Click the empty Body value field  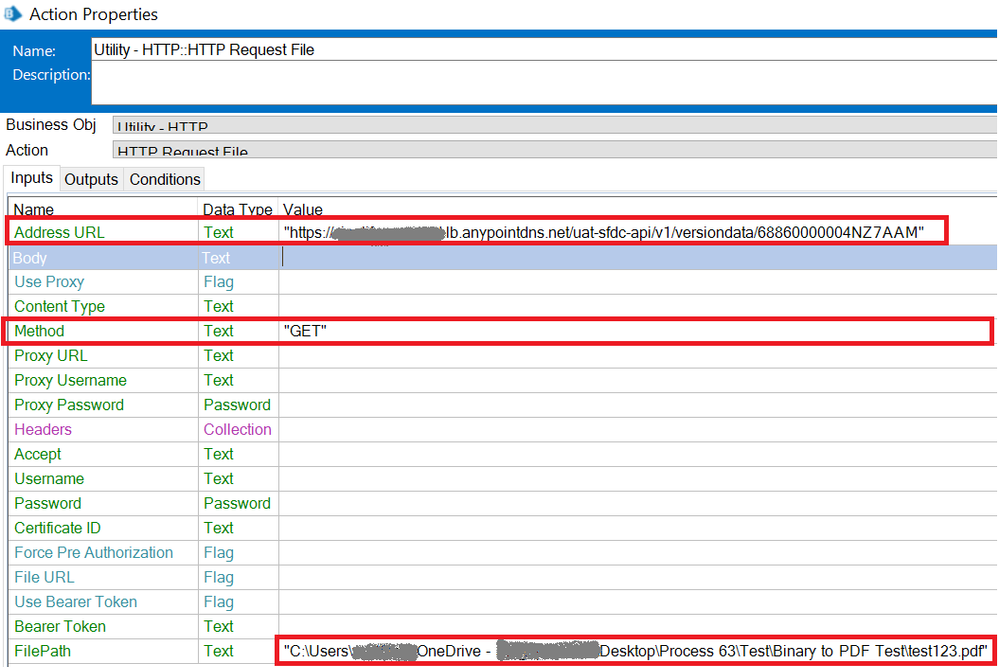tap(638, 257)
